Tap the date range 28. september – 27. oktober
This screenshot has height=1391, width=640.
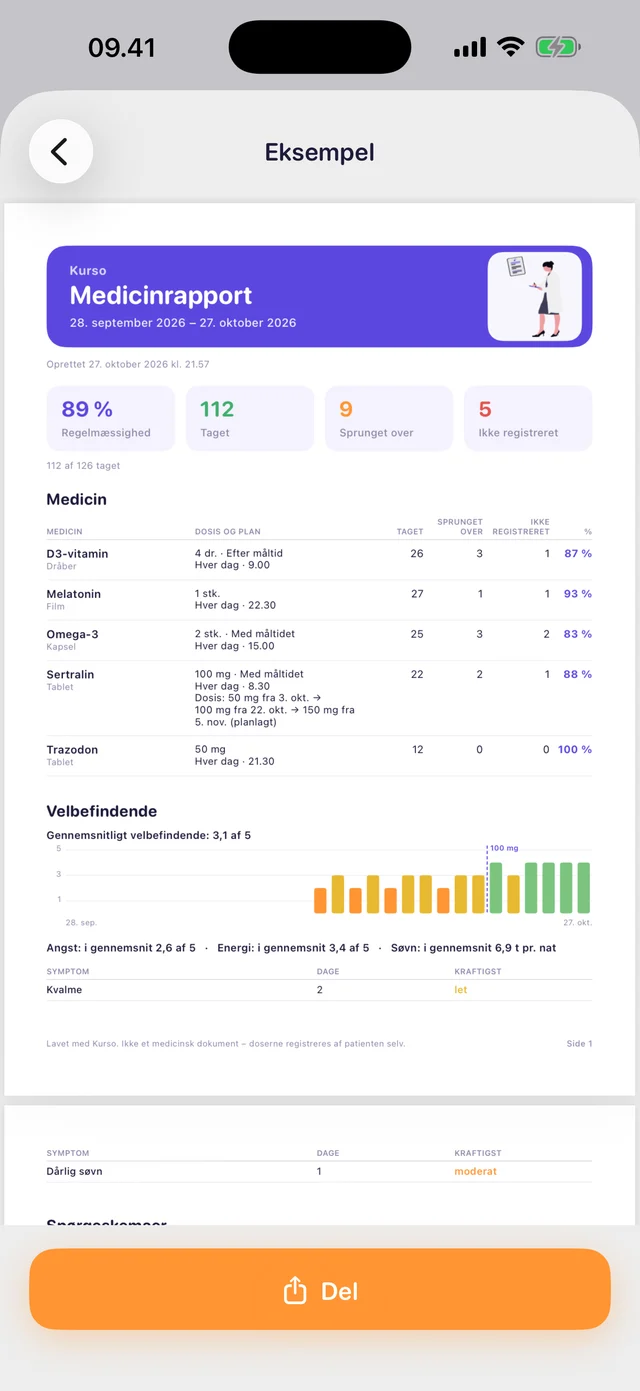coord(183,323)
